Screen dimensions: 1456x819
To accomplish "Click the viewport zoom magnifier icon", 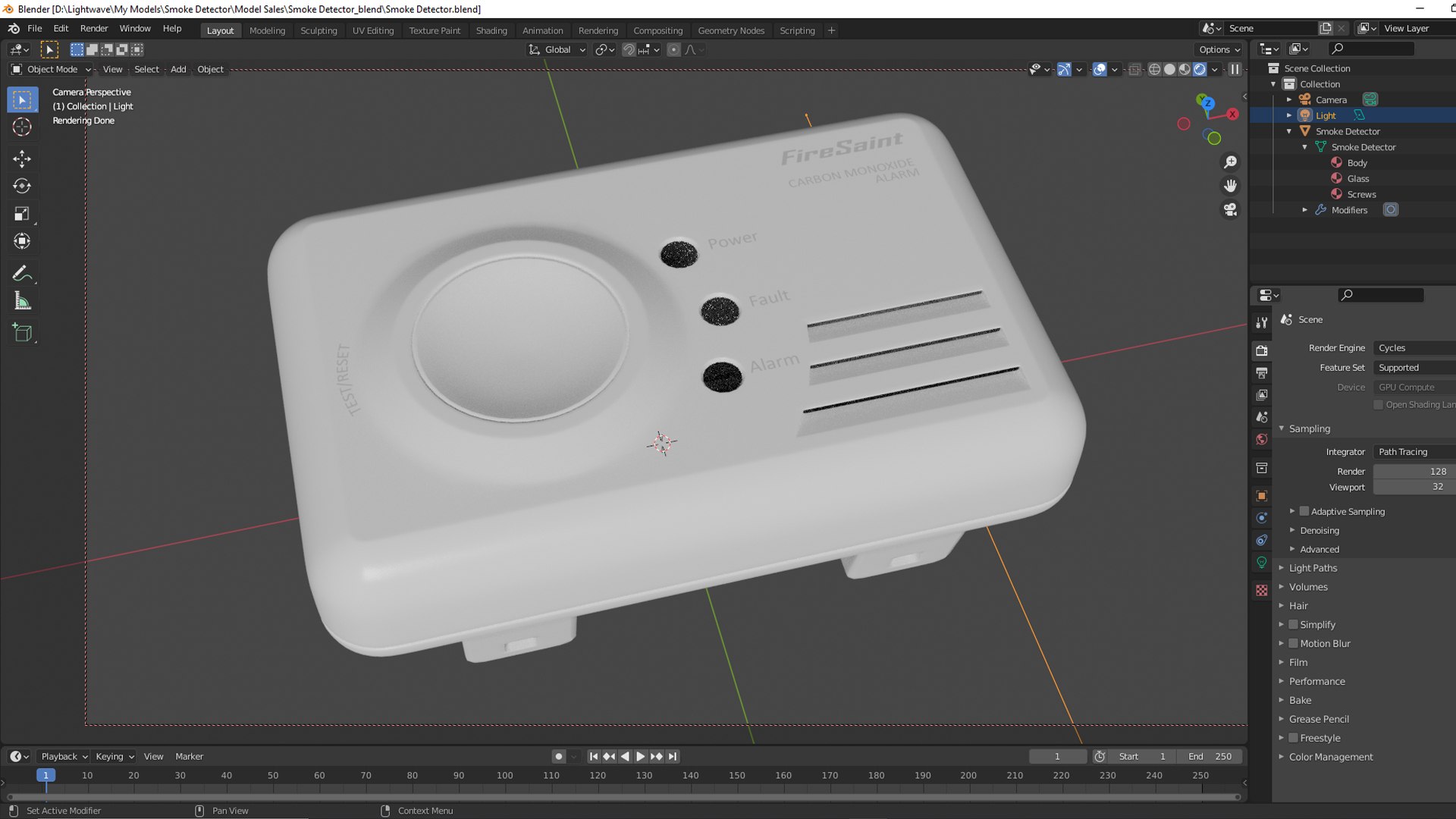I will click(1230, 162).
